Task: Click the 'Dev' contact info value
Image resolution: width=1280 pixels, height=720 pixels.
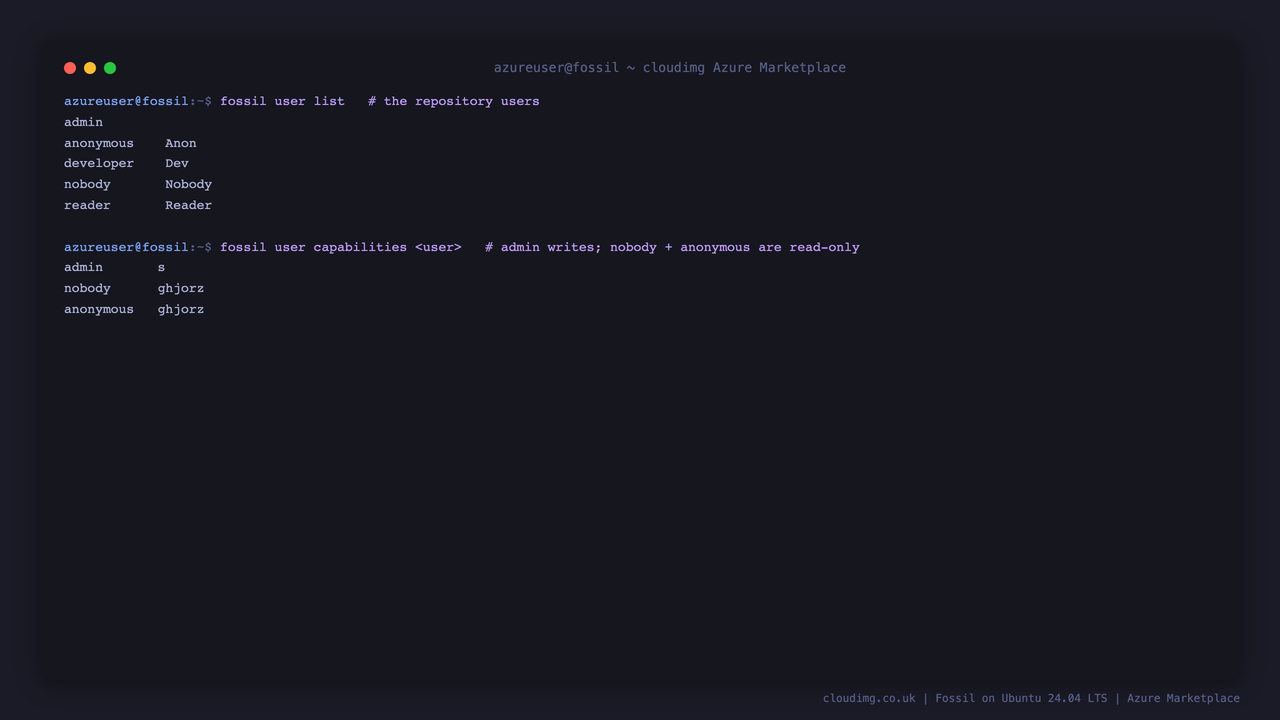Action: point(177,163)
